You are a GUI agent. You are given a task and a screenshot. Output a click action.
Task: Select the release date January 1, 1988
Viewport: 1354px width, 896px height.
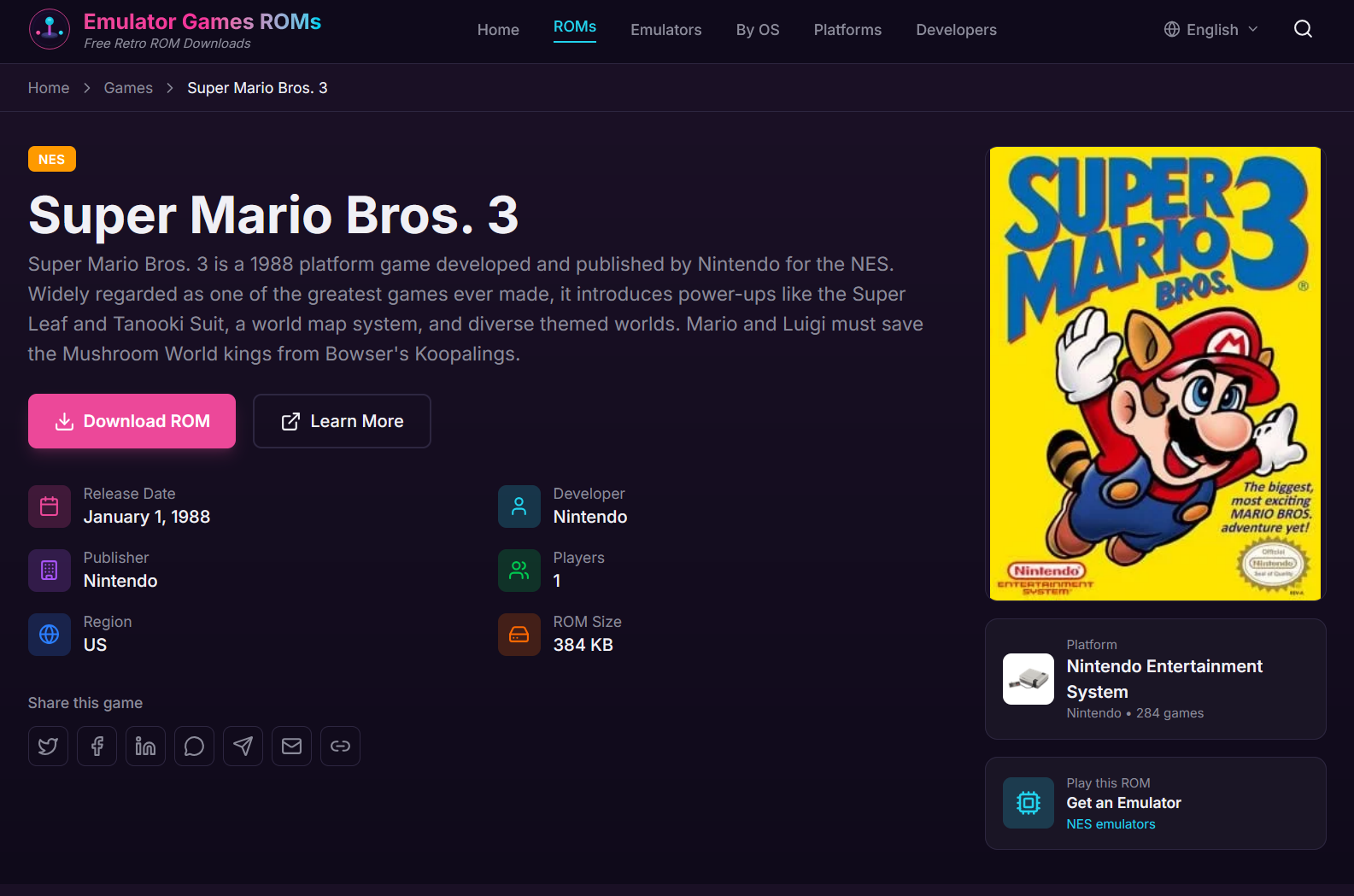click(x=147, y=517)
